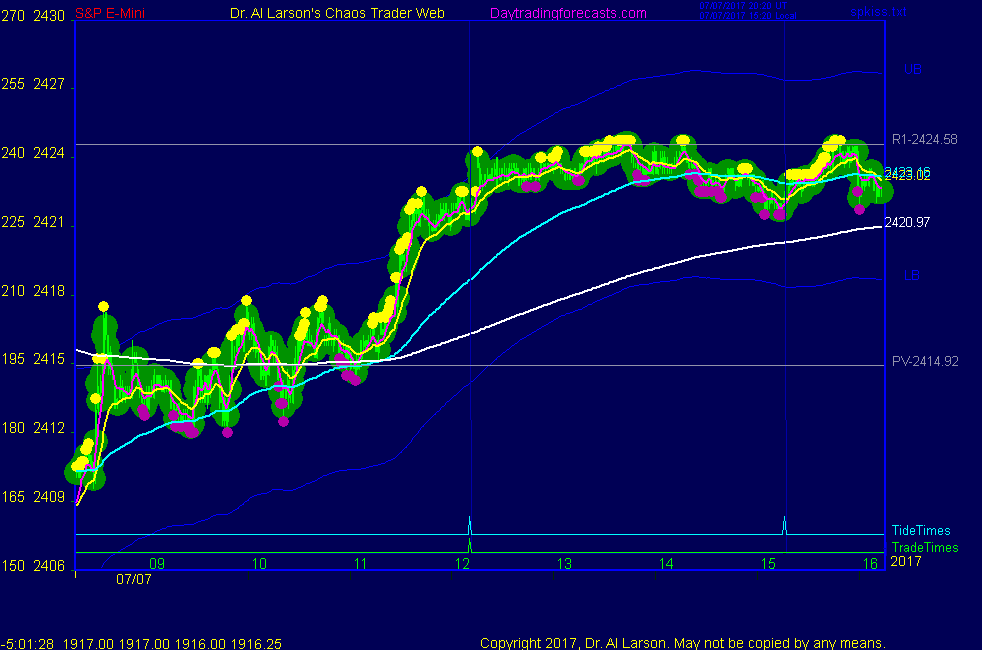Click the '14' hour label on time axis
This screenshot has height=650, width=982.
[666, 564]
